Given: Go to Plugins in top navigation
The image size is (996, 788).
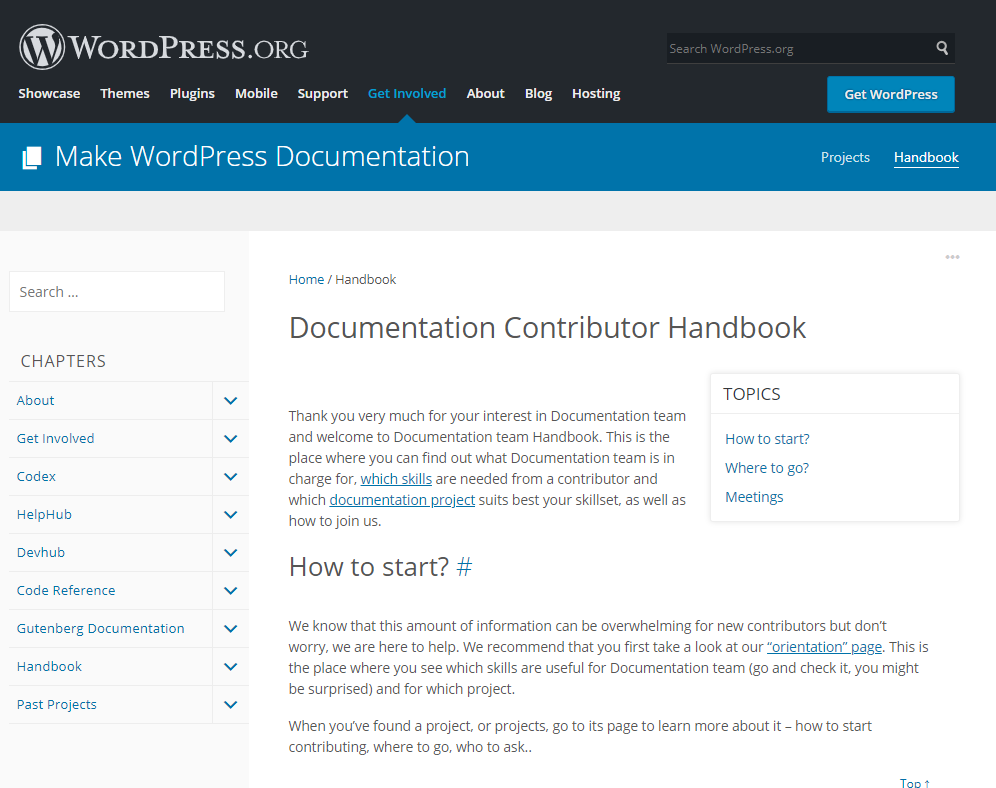Looking at the screenshot, I should pos(192,93).
